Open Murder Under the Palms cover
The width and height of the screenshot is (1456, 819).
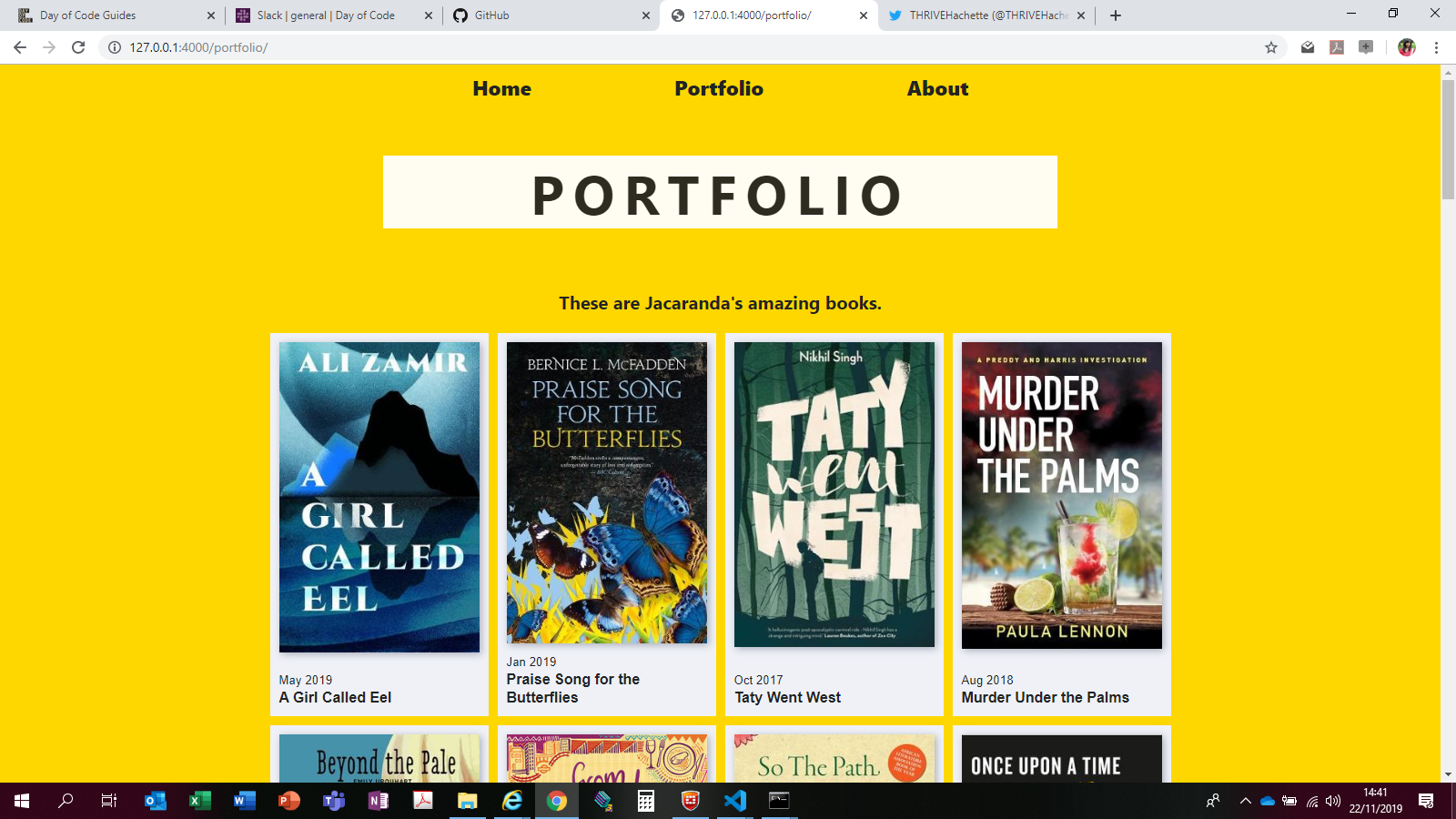pos(1062,495)
